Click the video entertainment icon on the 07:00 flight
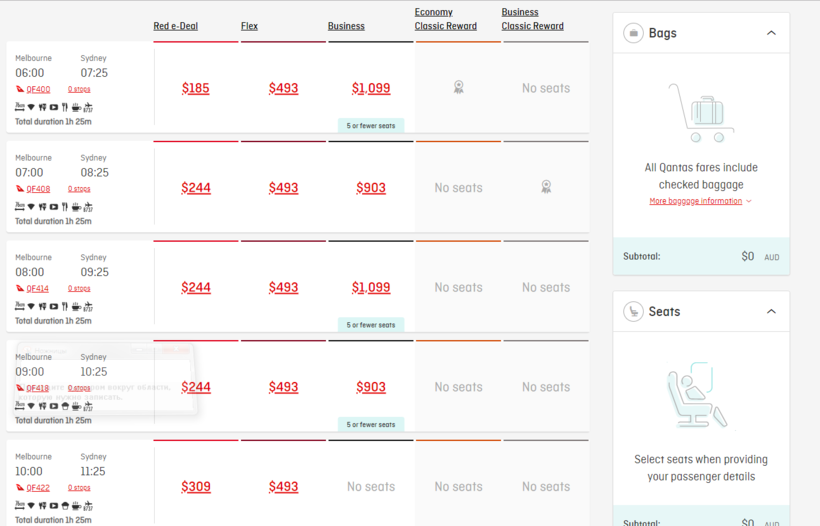The height and width of the screenshot is (526, 820). (54, 207)
